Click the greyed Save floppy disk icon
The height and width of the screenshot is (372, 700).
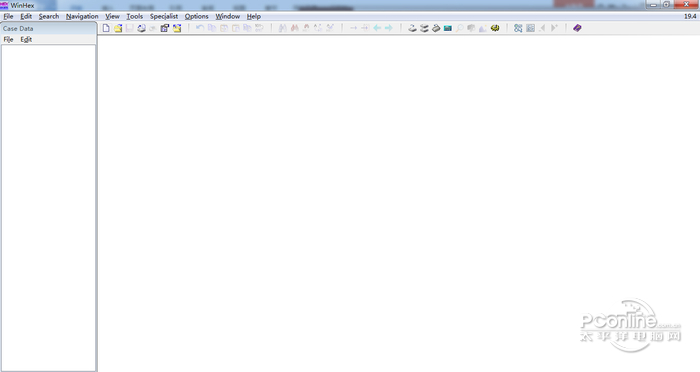129,28
